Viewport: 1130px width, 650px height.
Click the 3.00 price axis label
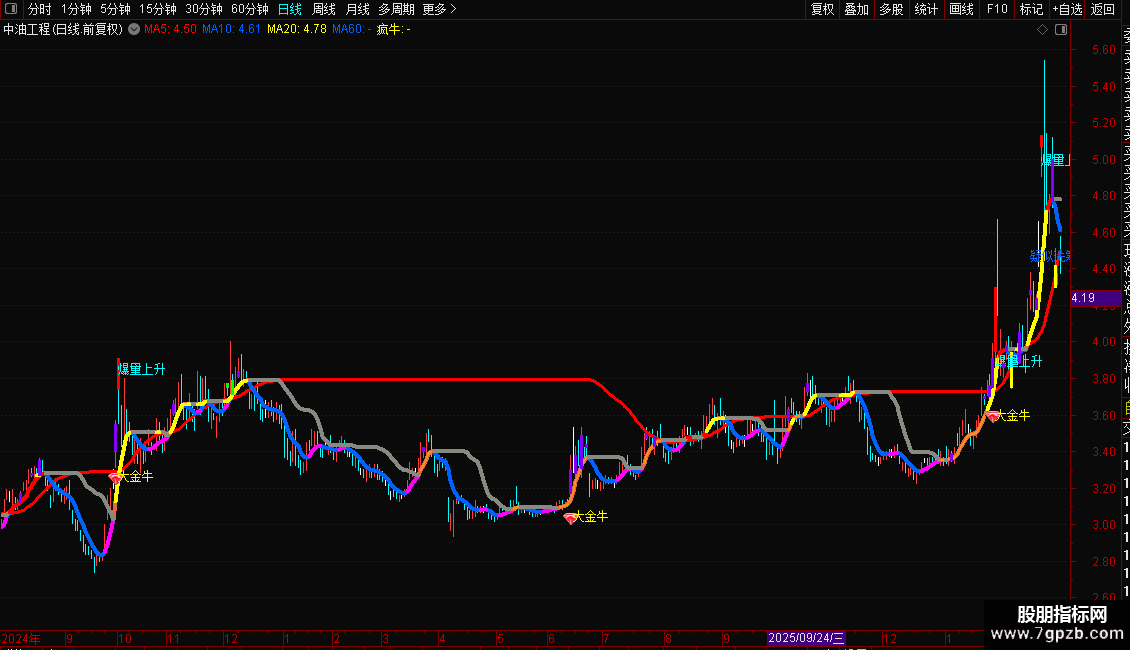click(x=1103, y=525)
